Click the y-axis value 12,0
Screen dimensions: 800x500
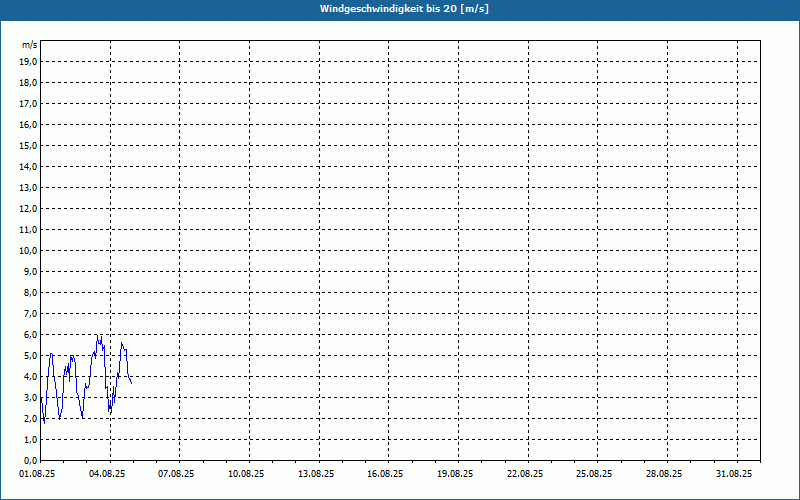(28, 209)
